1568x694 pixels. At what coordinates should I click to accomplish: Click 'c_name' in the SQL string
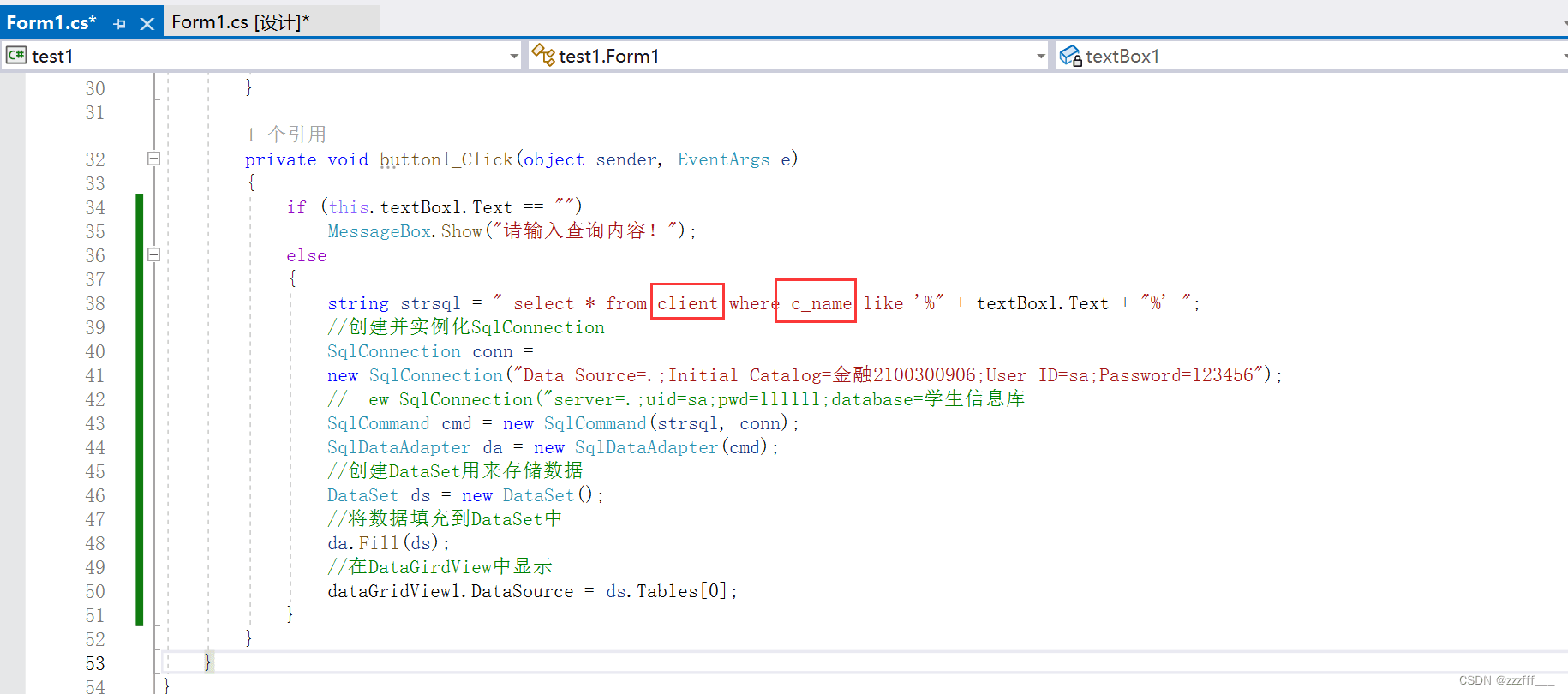pyautogui.click(x=821, y=303)
